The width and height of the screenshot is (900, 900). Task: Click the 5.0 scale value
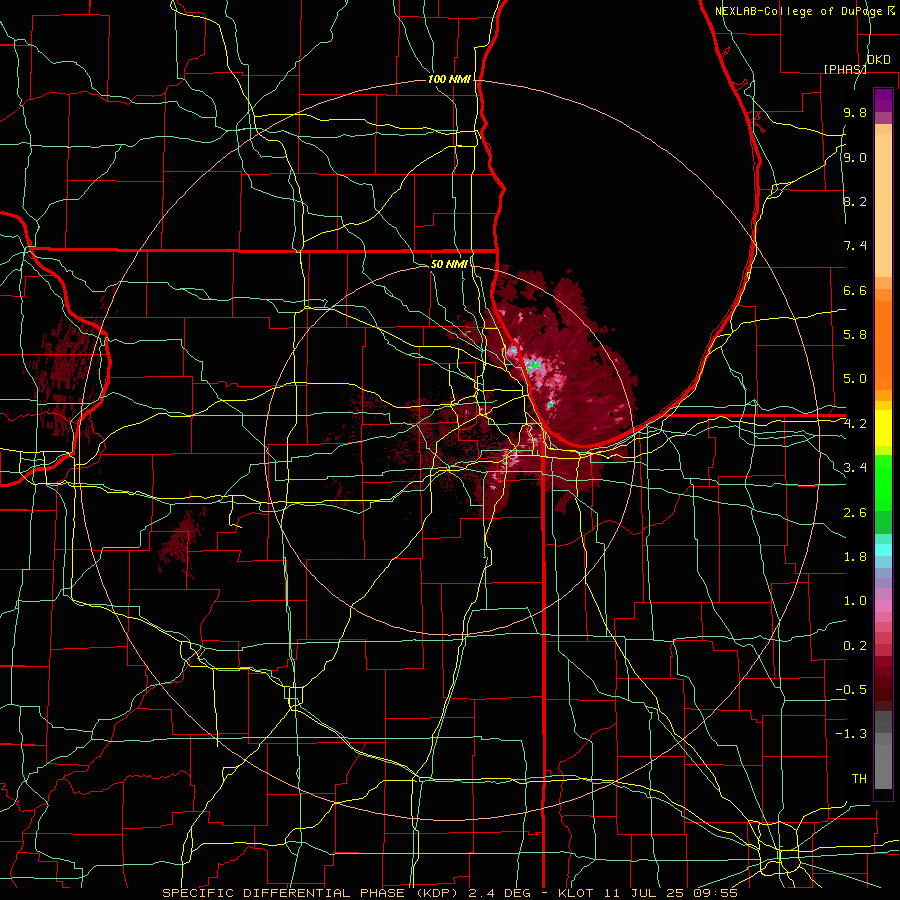point(855,379)
